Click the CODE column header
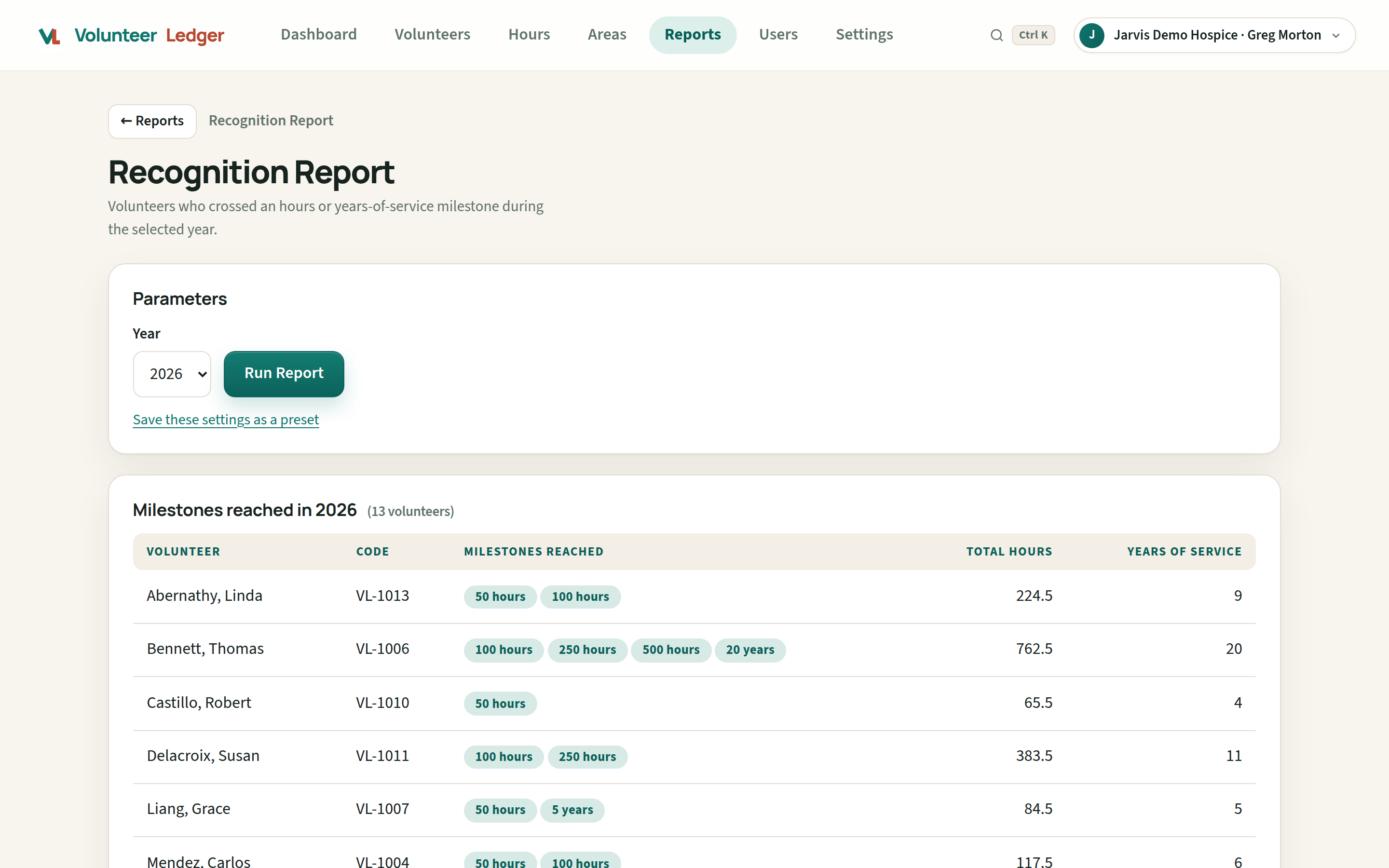Viewport: 1389px width, 868px height. coord(372,552)
